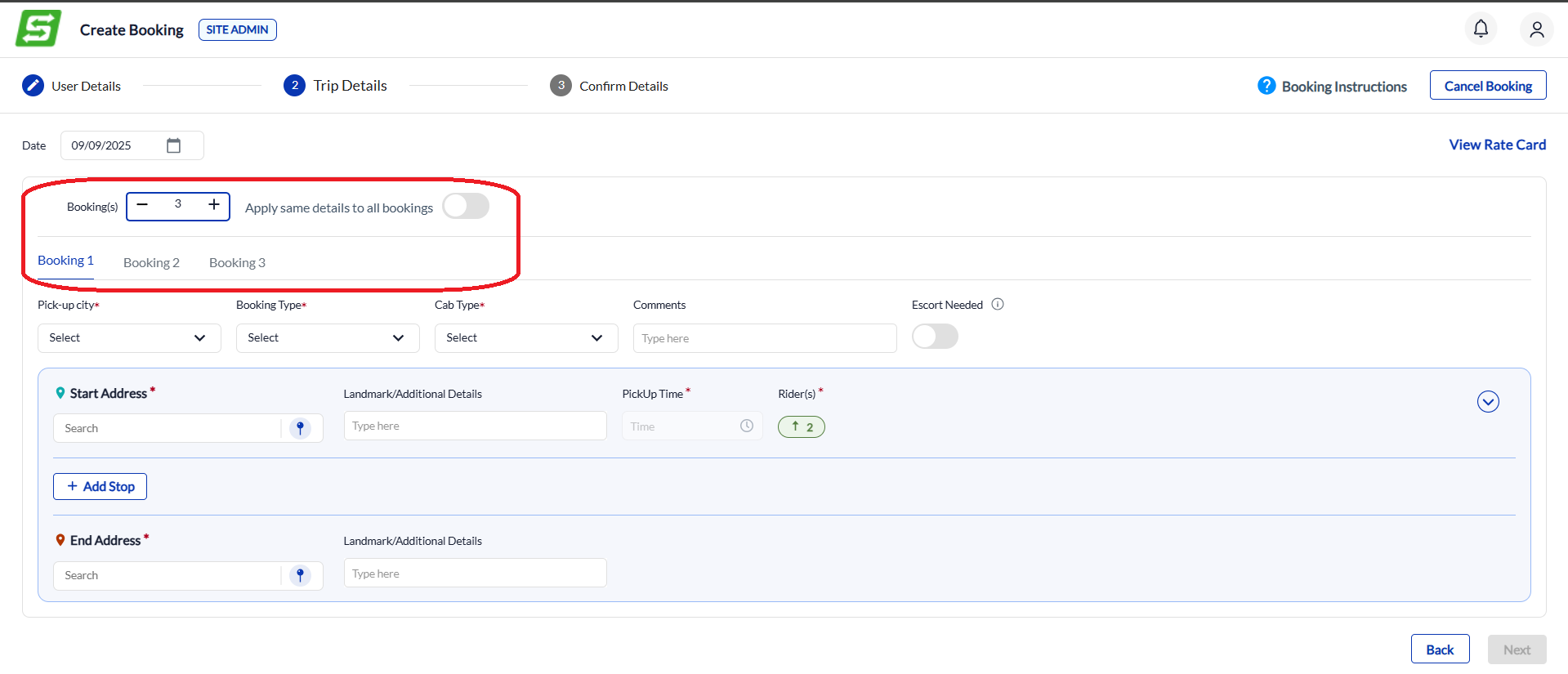
Task: Click the End Address map pin icon
Action: click(300, 575)
